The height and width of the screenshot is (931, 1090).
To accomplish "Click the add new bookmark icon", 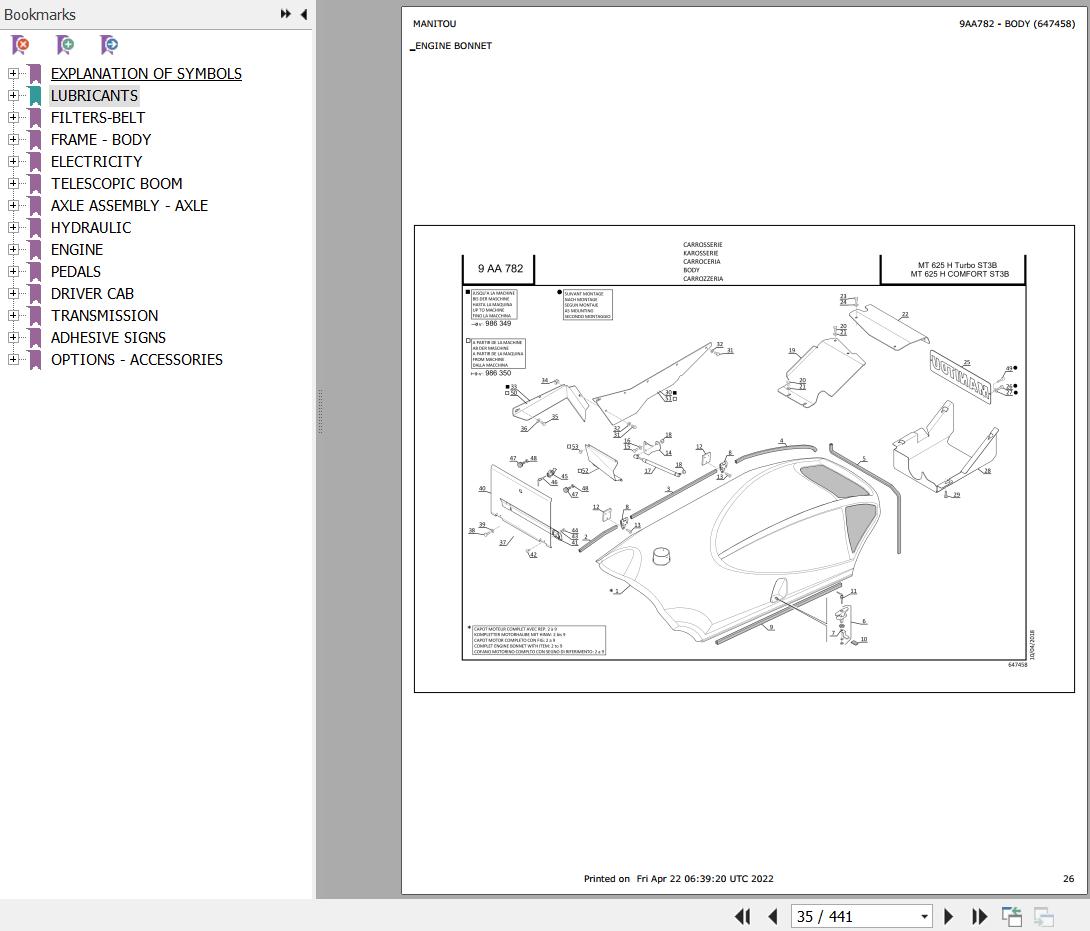I will click(x=65, y=45).
